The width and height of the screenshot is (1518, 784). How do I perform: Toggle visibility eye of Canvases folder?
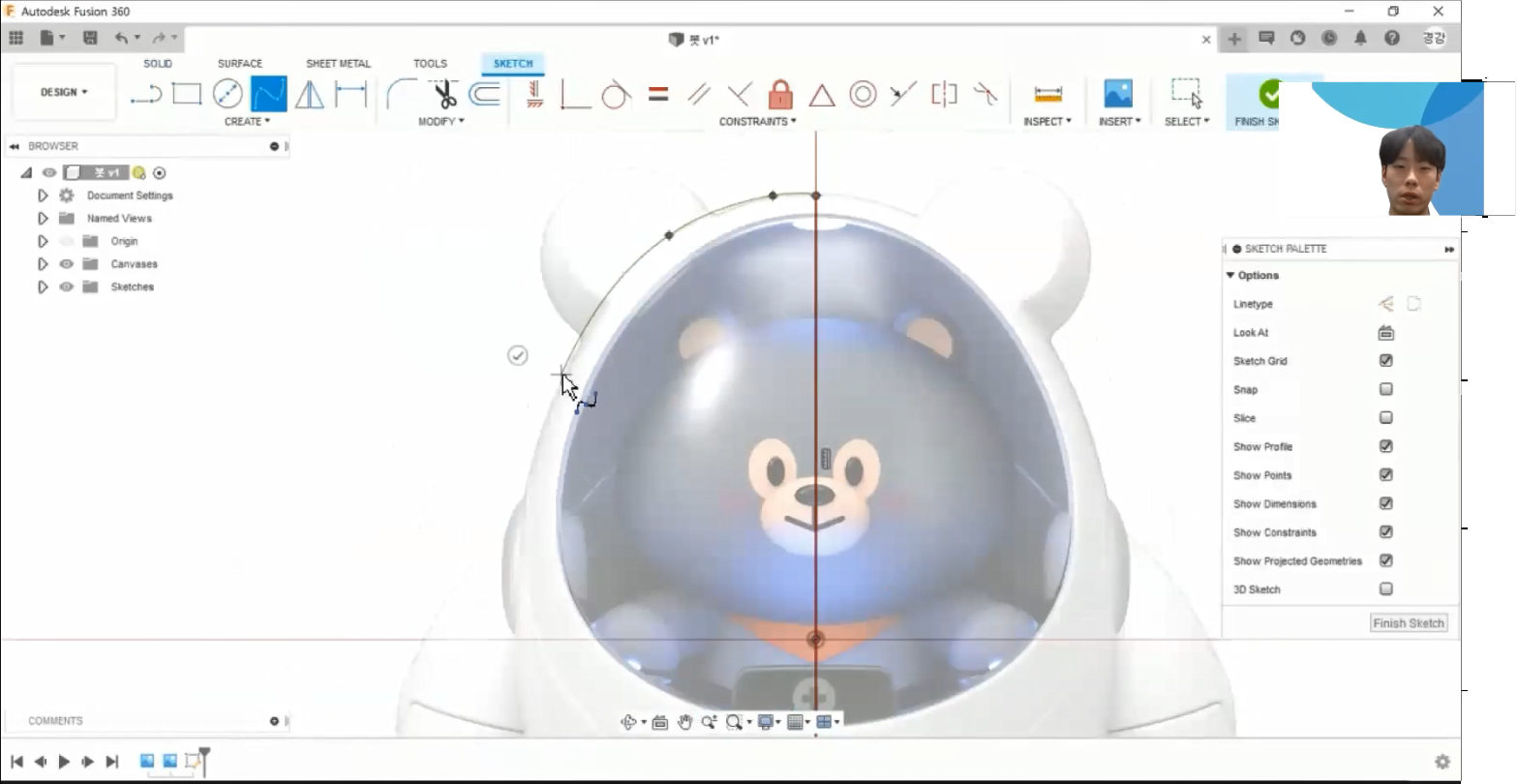click(66, 264)
